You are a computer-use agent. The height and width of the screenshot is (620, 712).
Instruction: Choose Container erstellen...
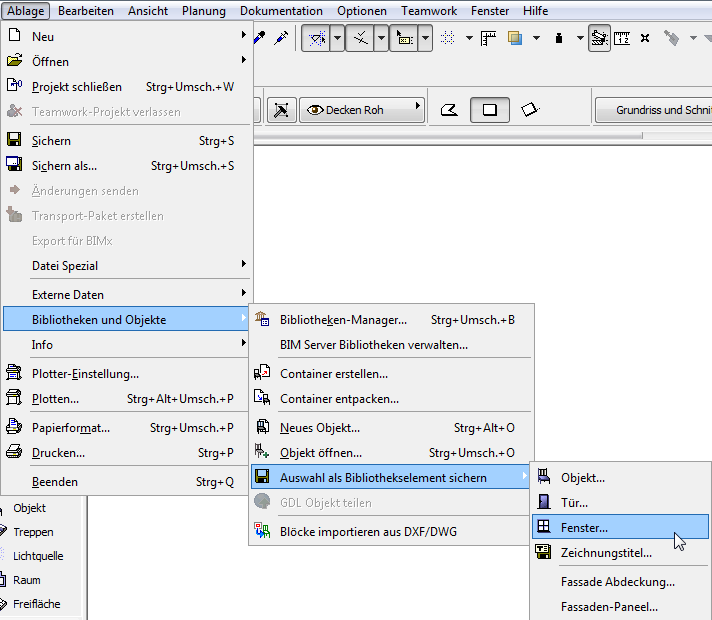tap(391, 374)
